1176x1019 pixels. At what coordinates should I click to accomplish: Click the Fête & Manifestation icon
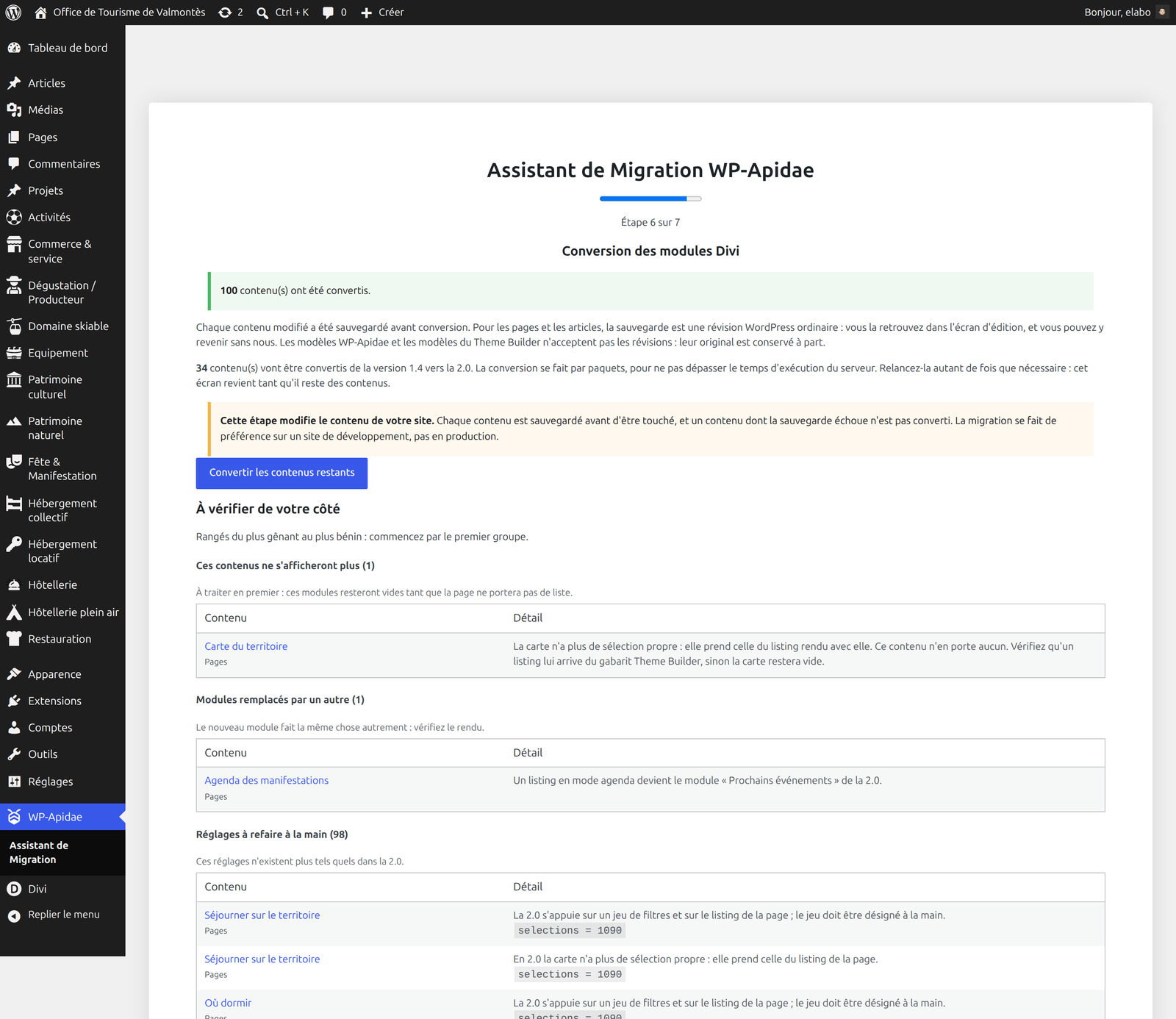point(14,462)
